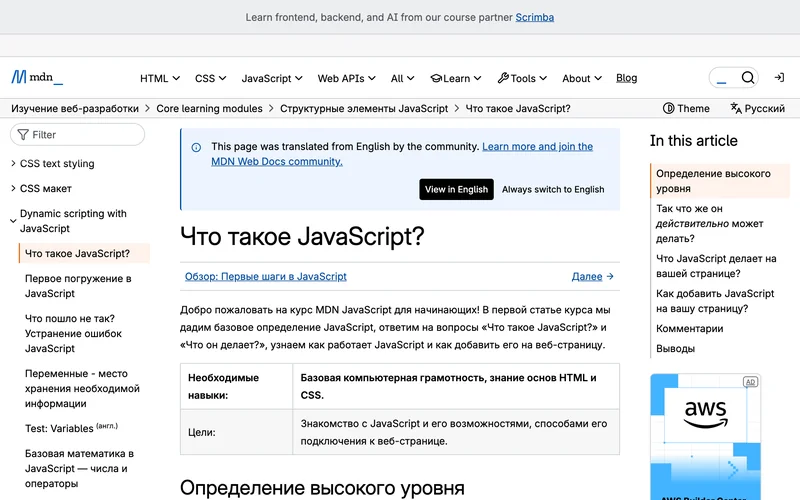800x500 pixels.
Task: Click Always switch to English
Action: pyautogui.click(x=553, y=189)
